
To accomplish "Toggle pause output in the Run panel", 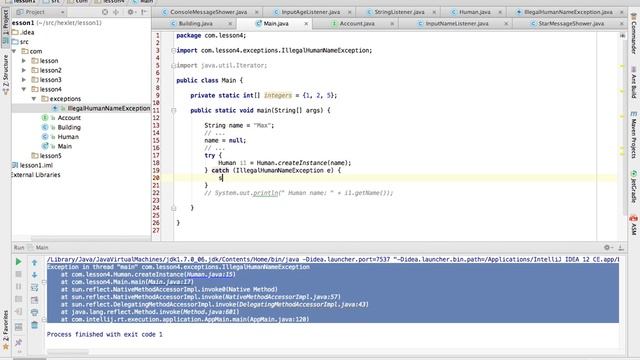I will click(18, 287).
